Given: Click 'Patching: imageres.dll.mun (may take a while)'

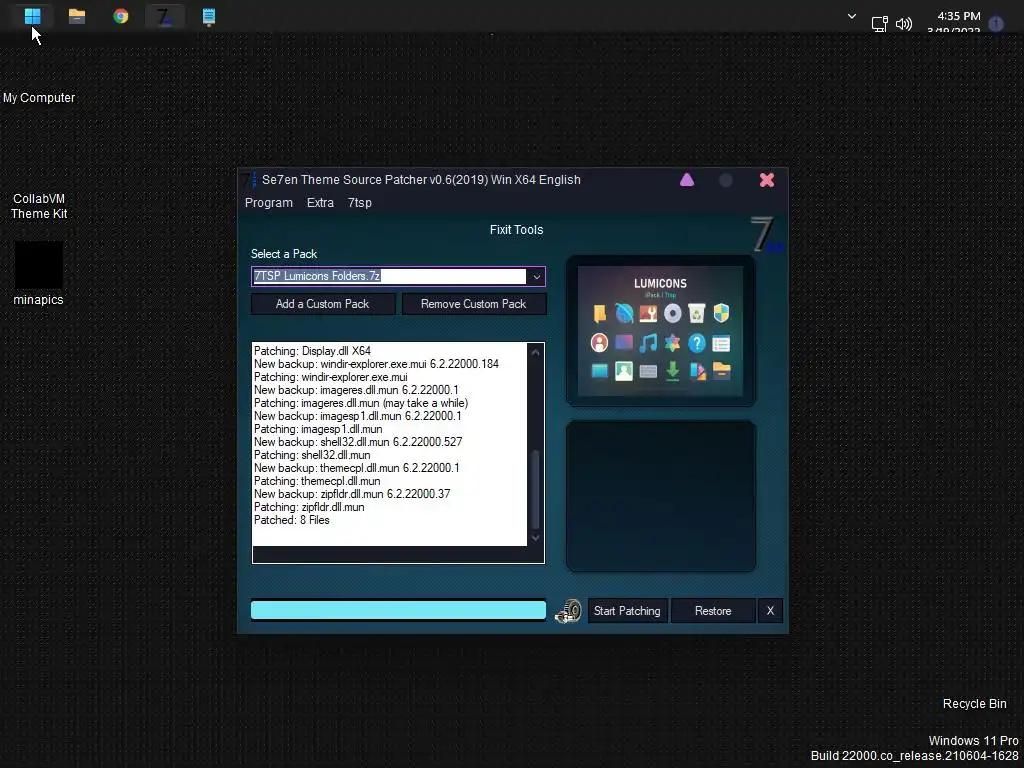Looking at the screenshot, I should tap(360, 404).
